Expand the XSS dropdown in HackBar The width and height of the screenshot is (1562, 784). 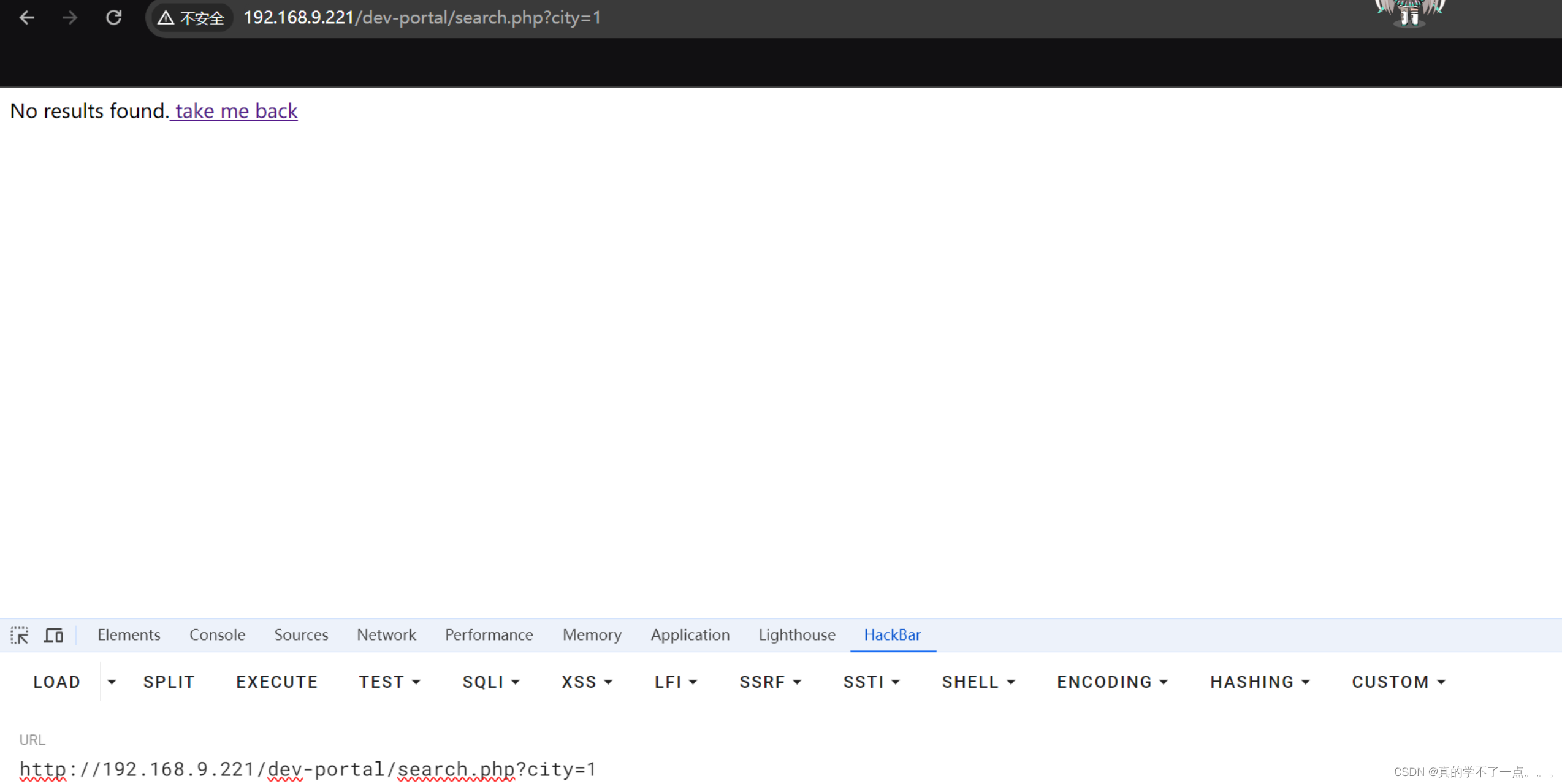tap(586, 682)
